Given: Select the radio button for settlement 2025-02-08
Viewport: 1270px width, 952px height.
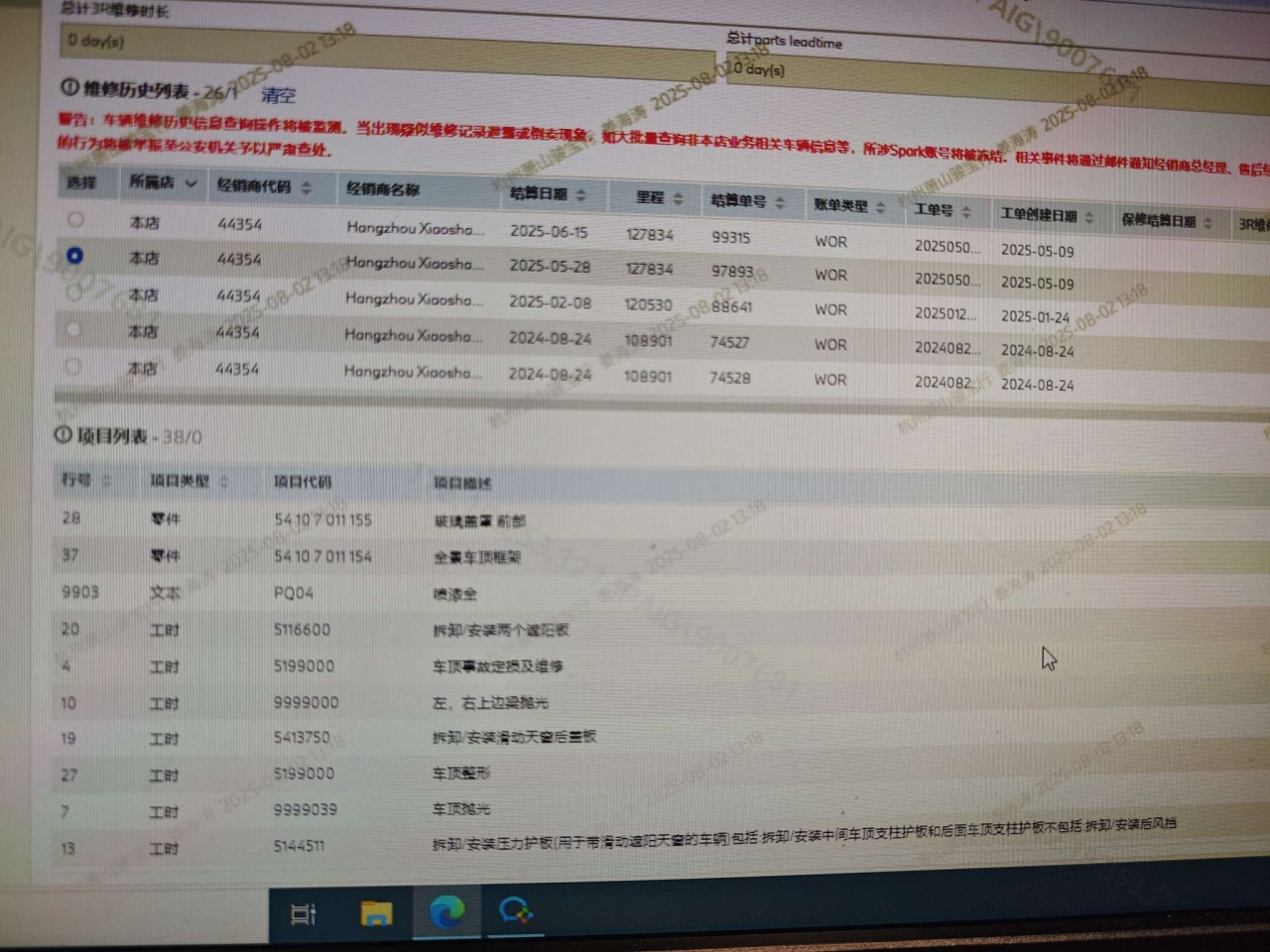Looking at the screenshot, I should [74, 293].
